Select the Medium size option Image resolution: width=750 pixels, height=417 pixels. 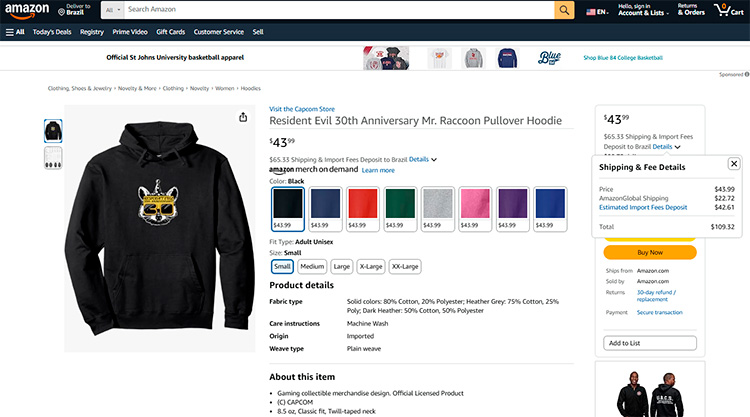point(312,266)
